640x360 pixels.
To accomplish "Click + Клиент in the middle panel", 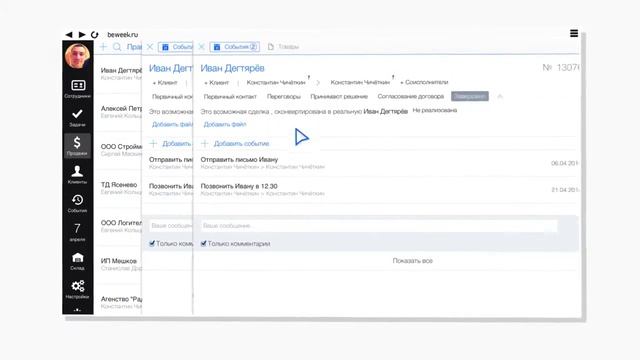I will coord(165,82).
